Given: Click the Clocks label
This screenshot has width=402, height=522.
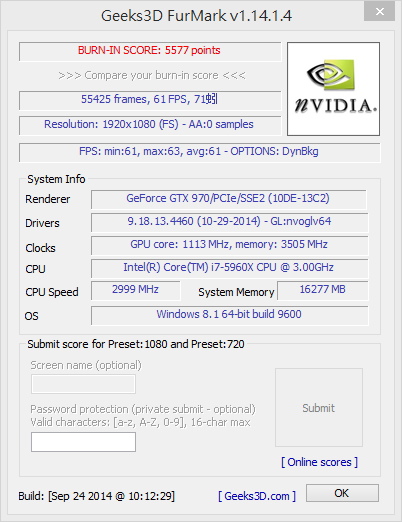Looking at the screenshot, I should 40,248.
